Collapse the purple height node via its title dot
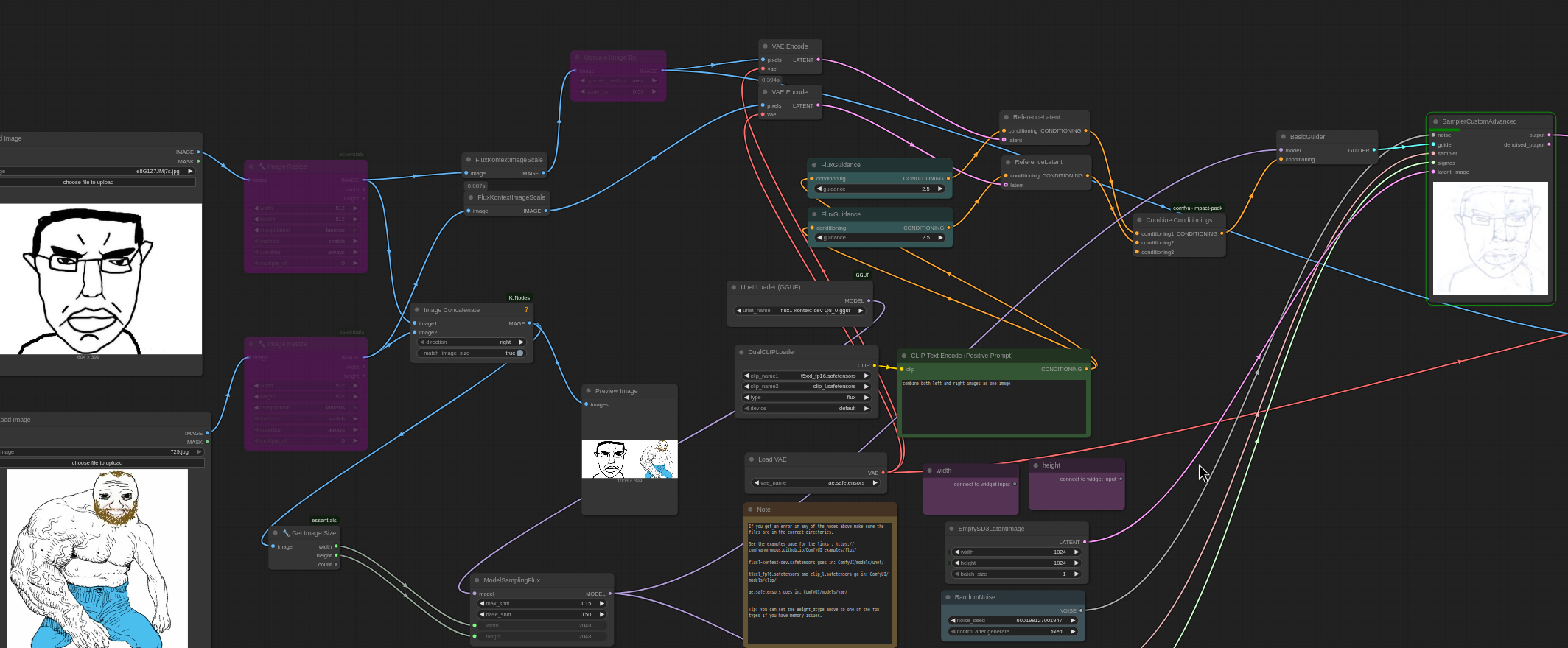This screenshot has height=648, width=1568. [x=1035, y=465]
